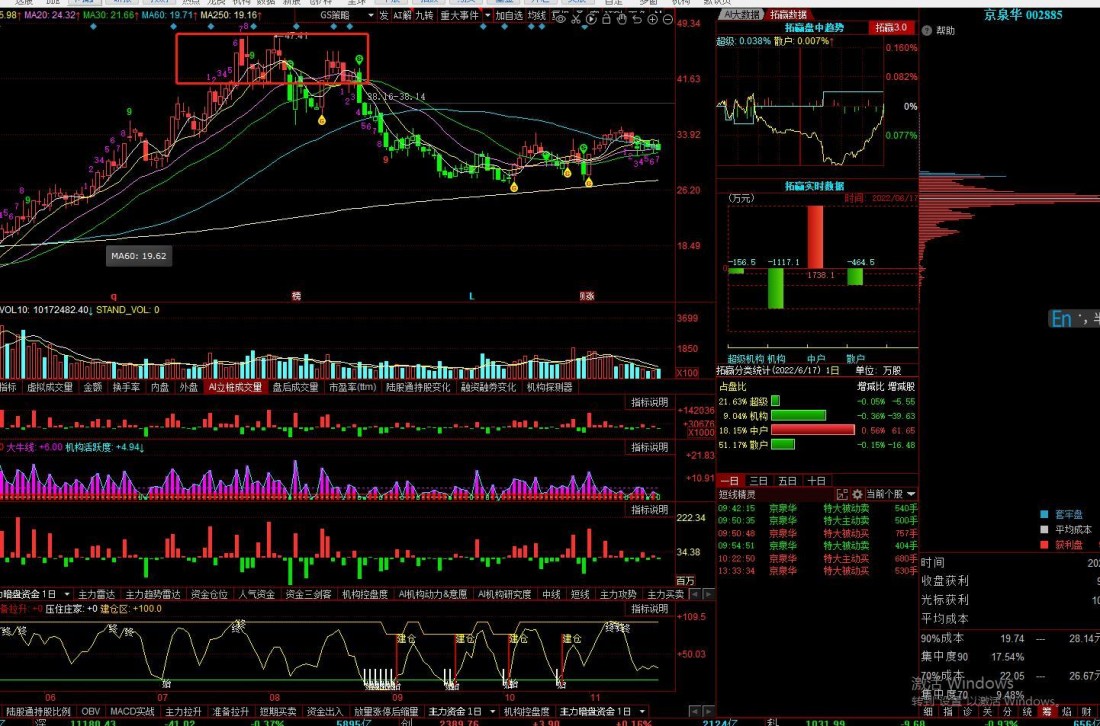Select the hand pan tool icon

click(x=622, y=19)
